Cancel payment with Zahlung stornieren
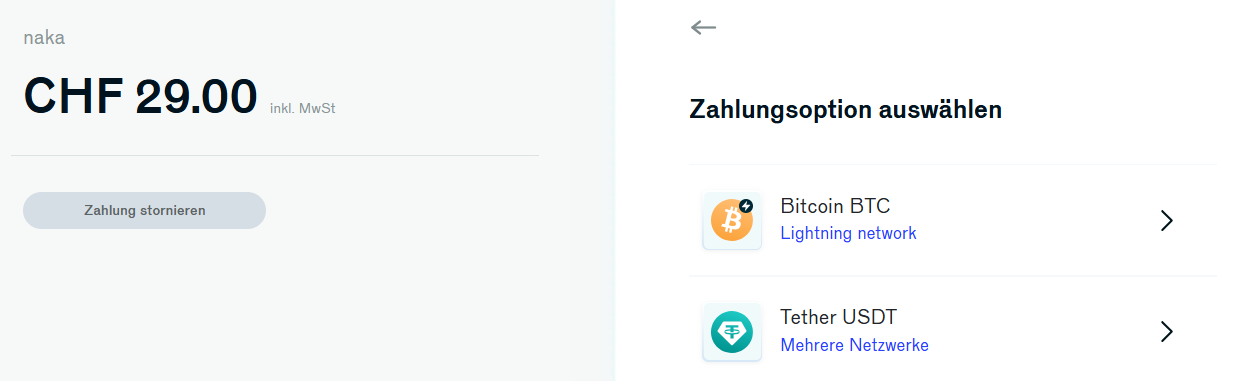The image size is (1253, 381). (x=145, y=210)
